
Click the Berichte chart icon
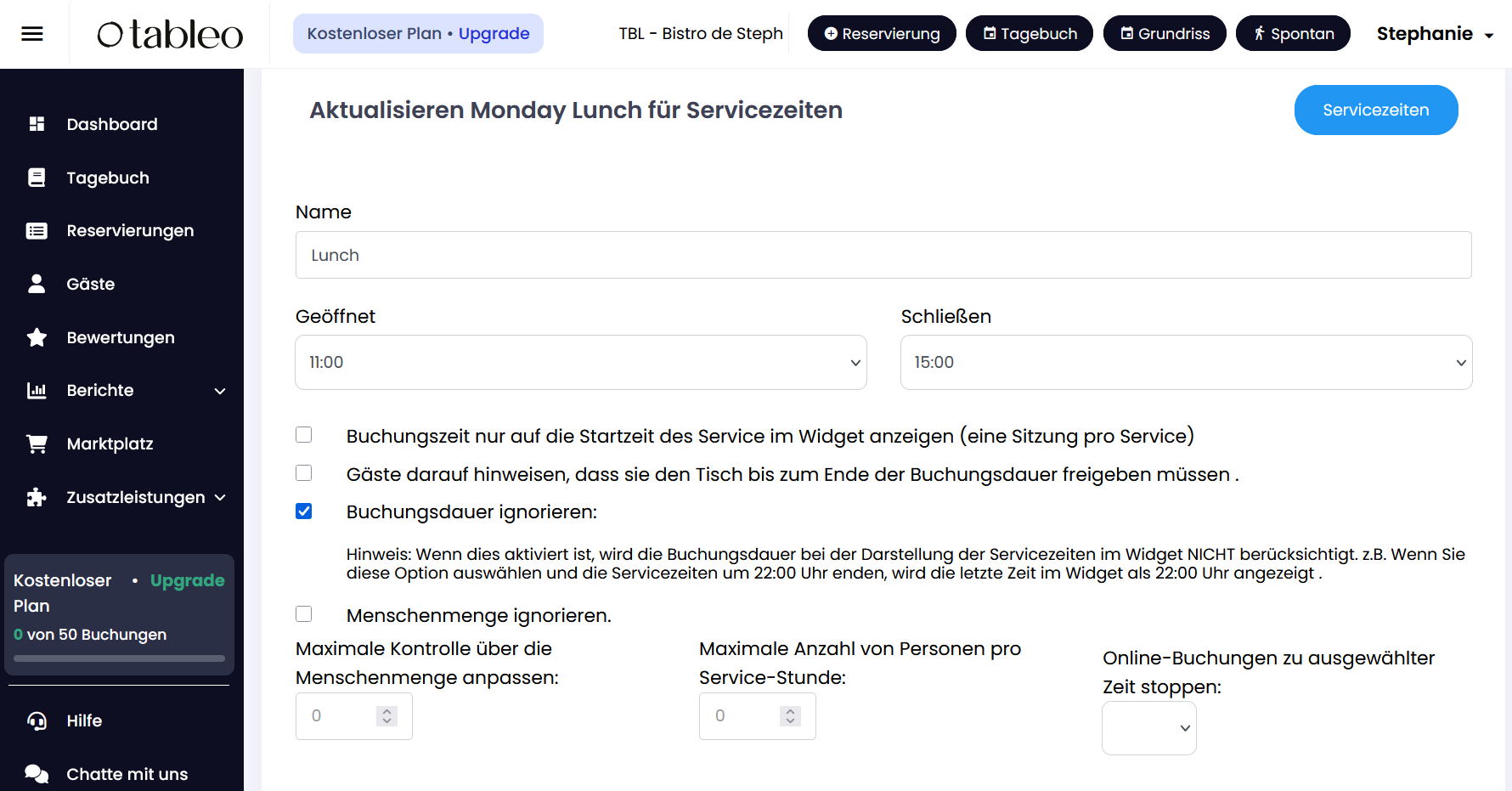tap(37, 391)
